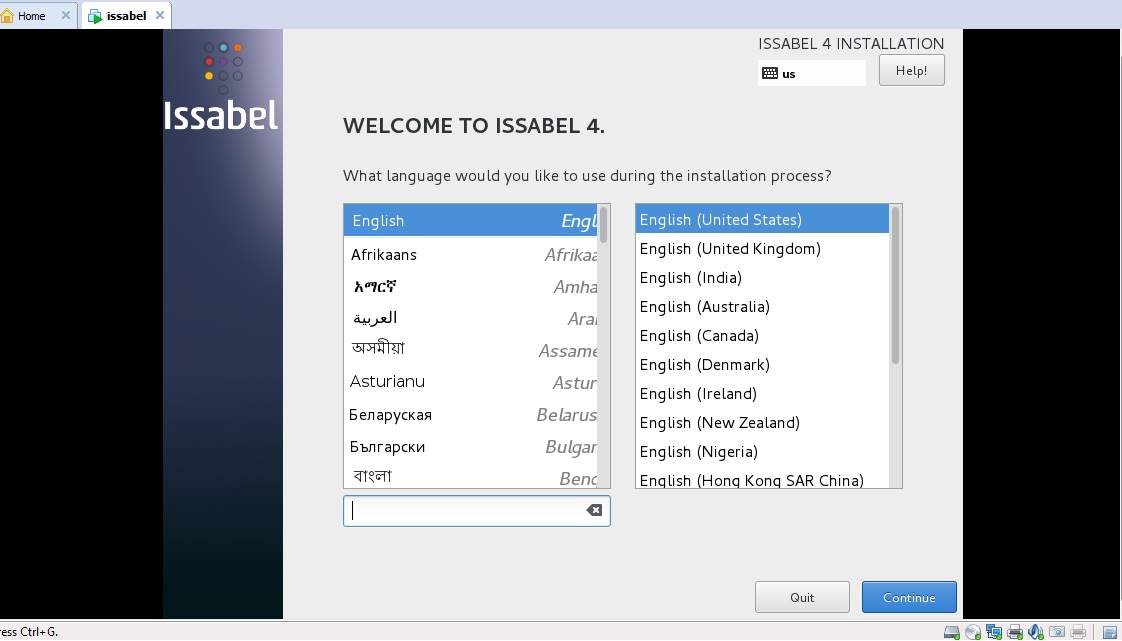Click the network adapter status icon

coord(993,632)
